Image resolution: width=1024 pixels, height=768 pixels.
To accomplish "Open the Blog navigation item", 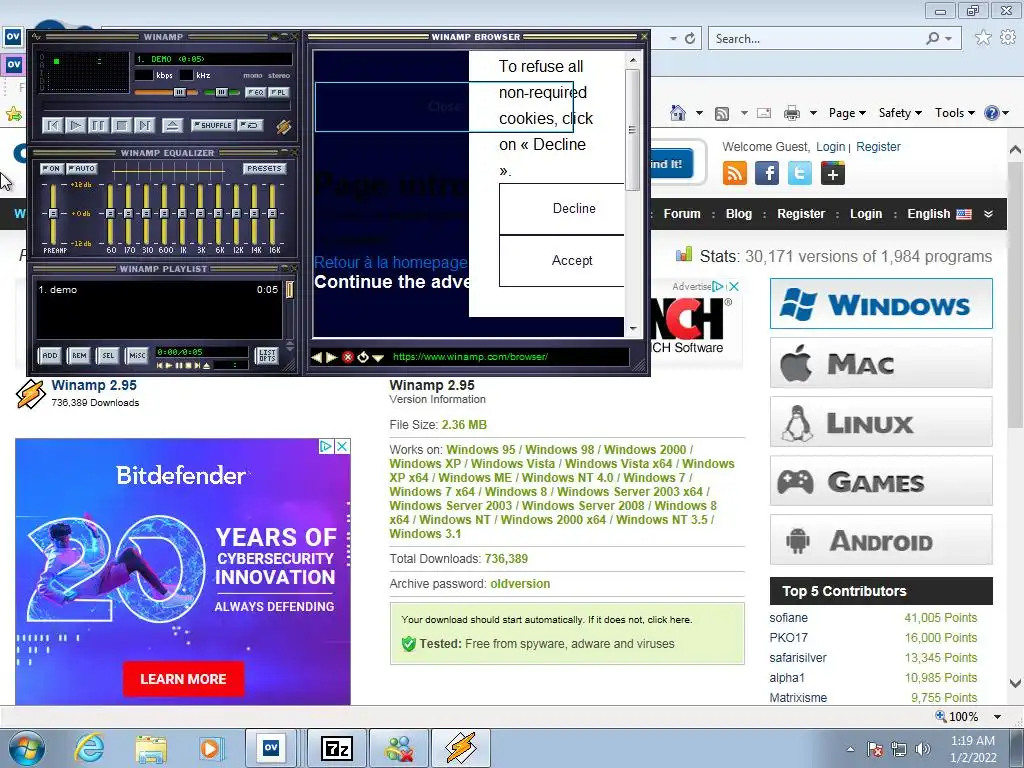I will click(x=739, y=214).
